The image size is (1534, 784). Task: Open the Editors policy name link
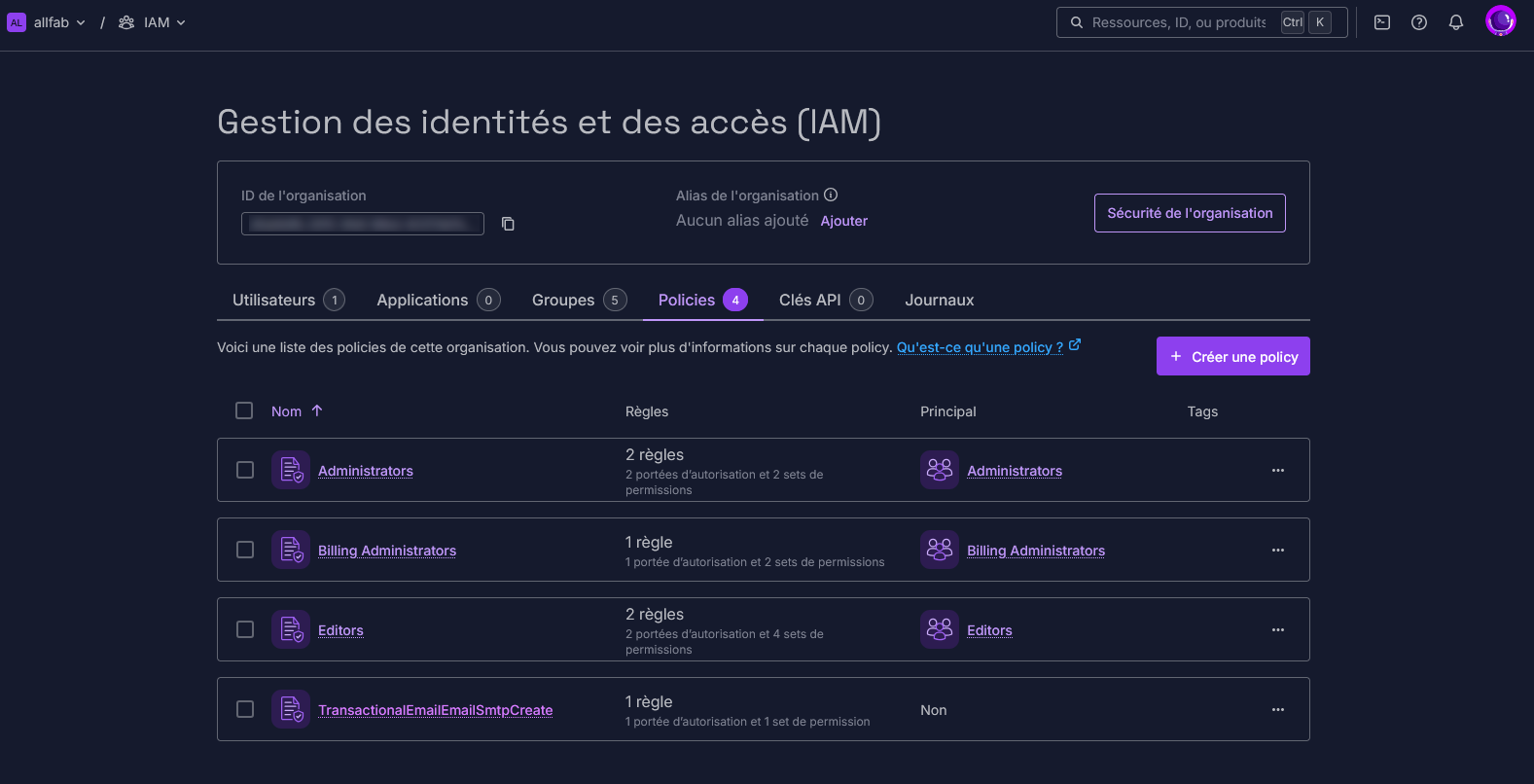point(340,630)
